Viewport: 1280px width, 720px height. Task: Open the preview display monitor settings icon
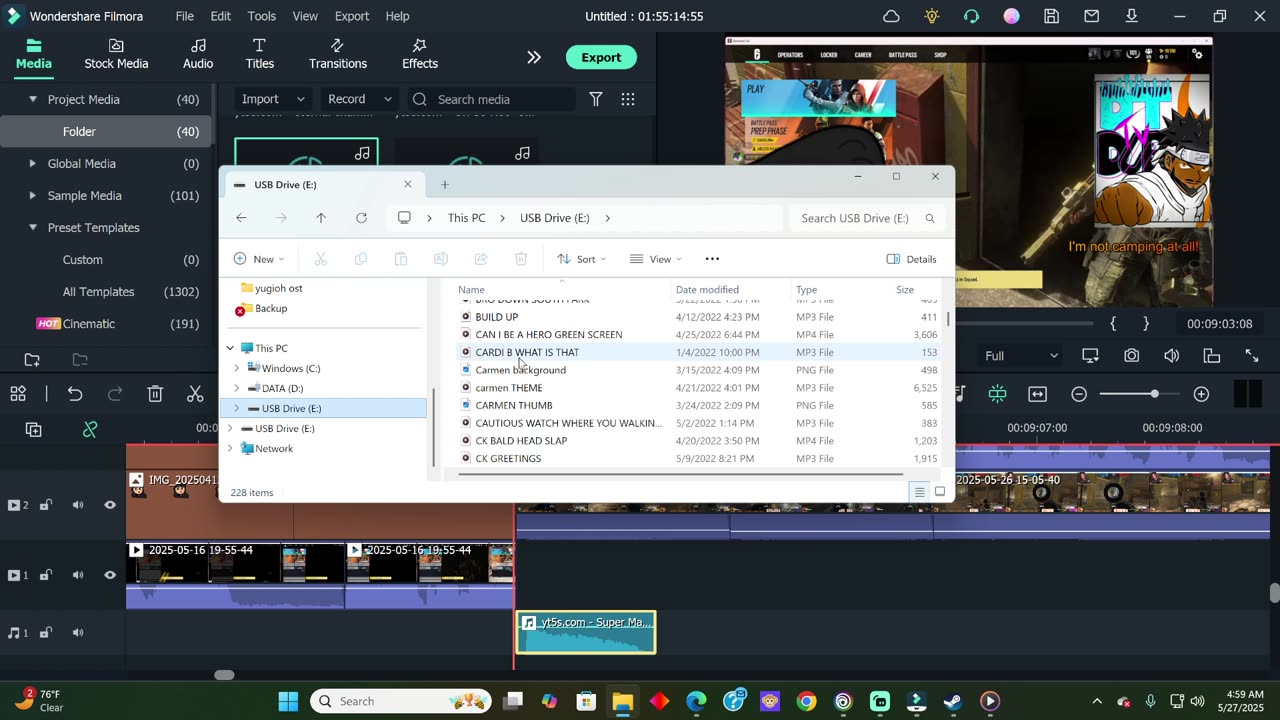pos(1091,356)
